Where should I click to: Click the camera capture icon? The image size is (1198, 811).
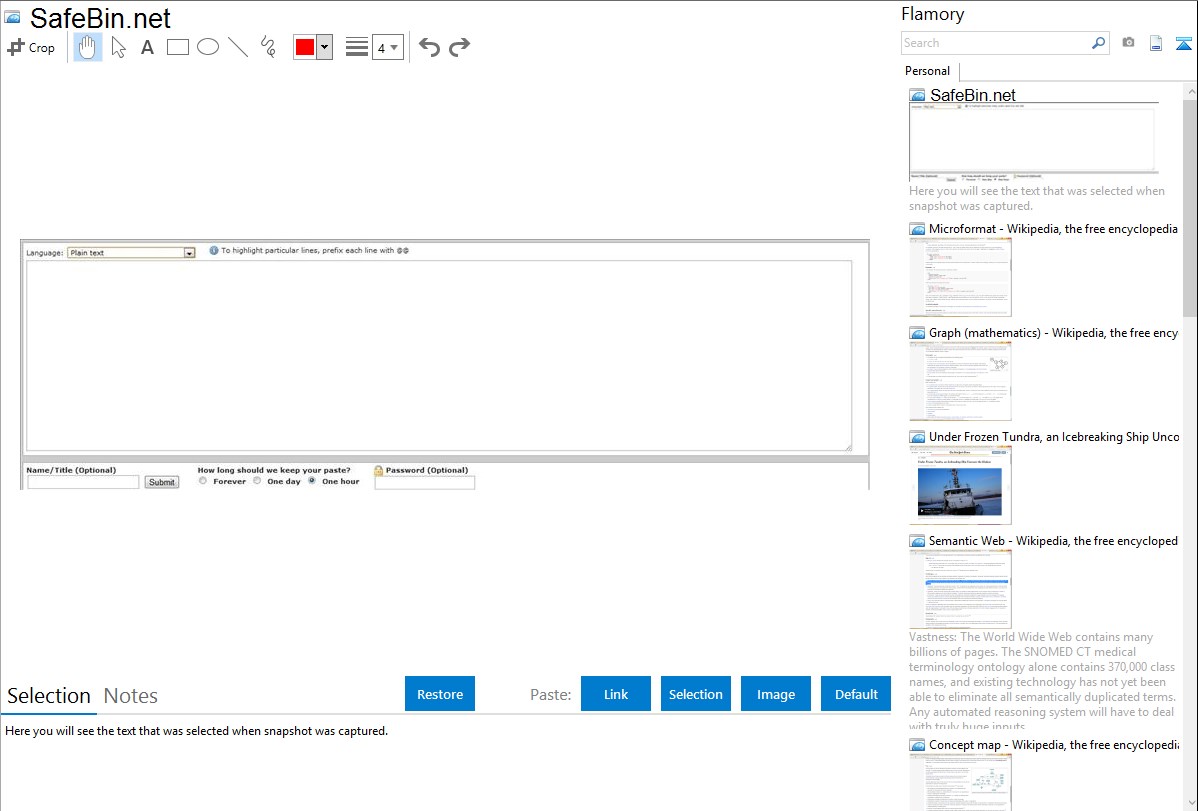click(x=1128, y=43)
